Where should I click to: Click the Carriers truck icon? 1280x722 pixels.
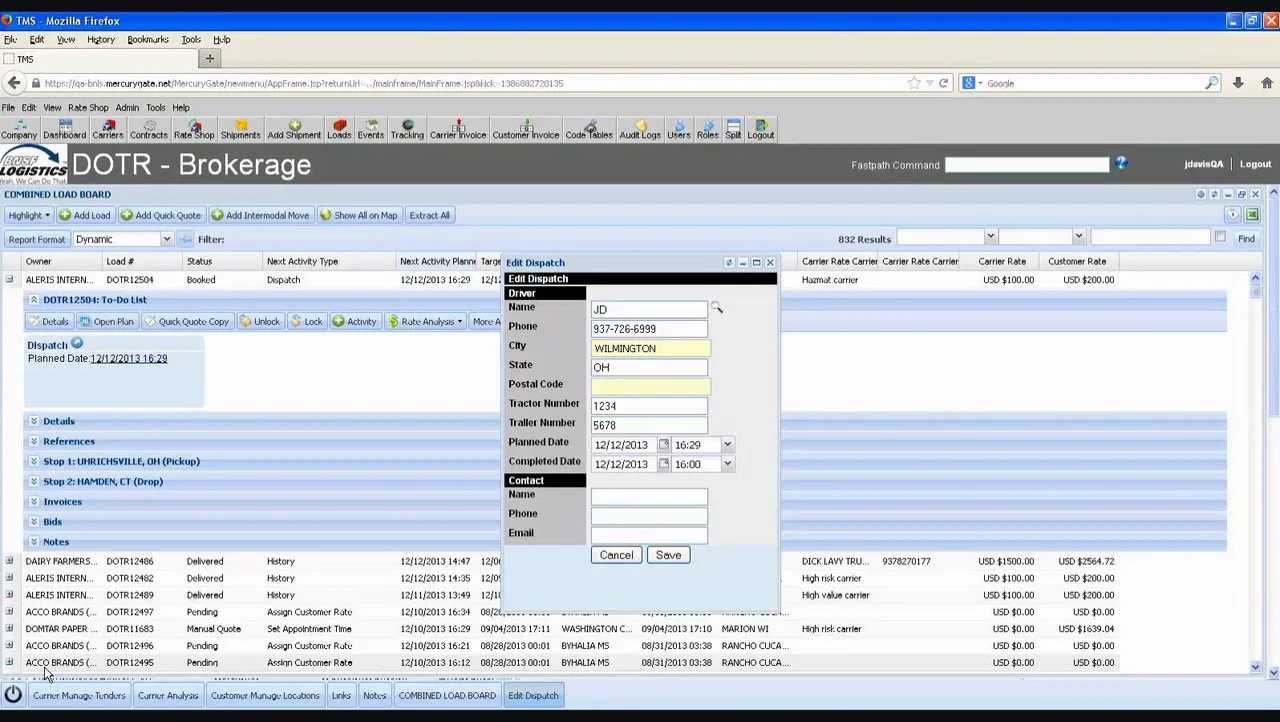107,129
